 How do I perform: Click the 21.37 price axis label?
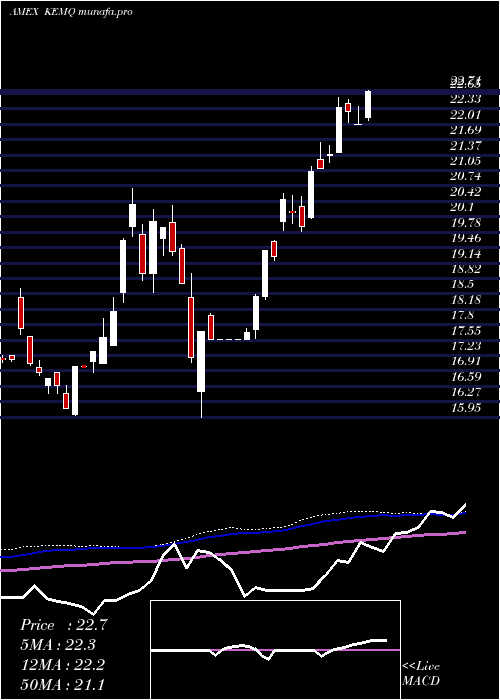465,146
